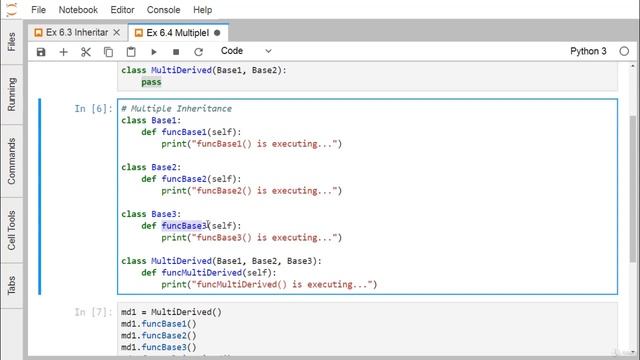
Task: Select the Ex 6.4 Multiplel tab
Action: [178, 33]
